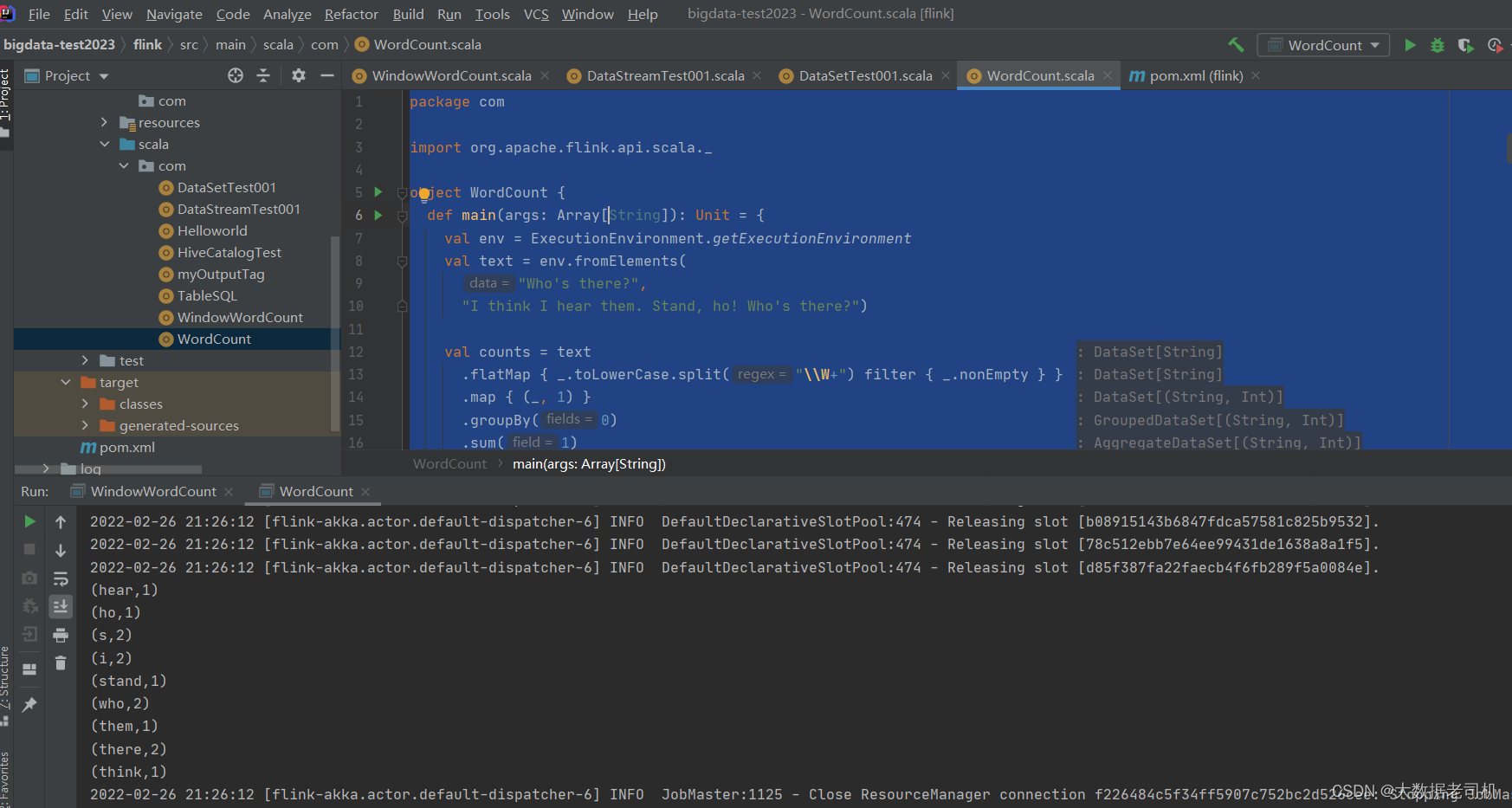Click the Print icon in the console toolbar
The image size is (1512, 808).
61,635
